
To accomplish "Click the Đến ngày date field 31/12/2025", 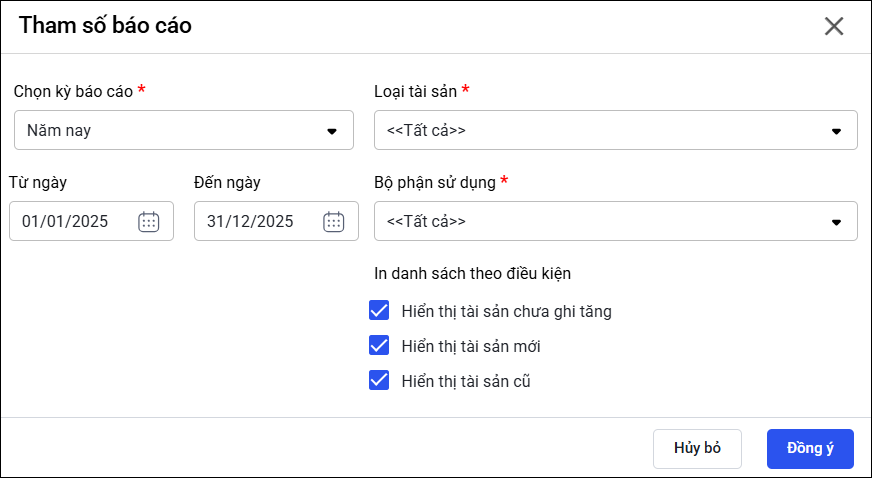I will [x=251, y=222].
